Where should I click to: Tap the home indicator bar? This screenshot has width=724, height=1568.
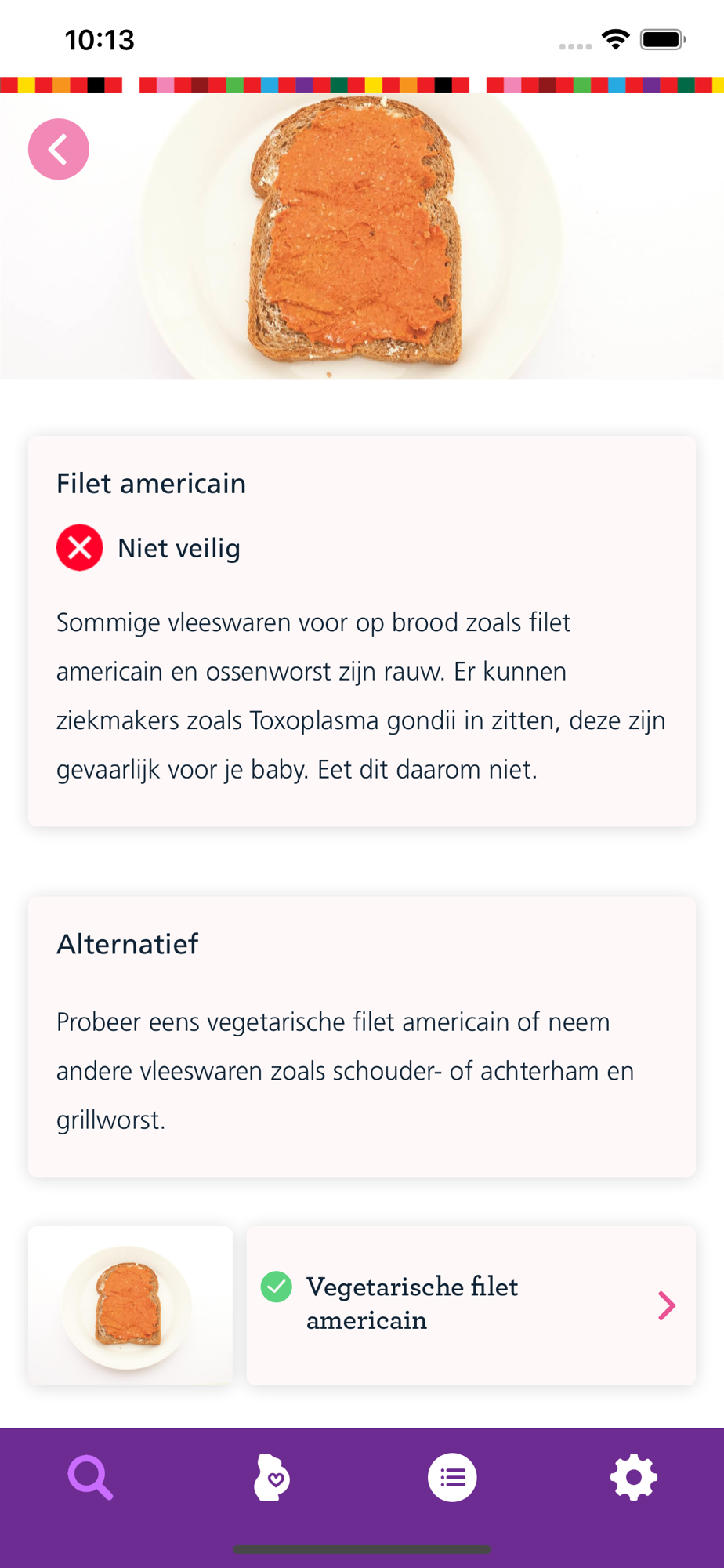362,1549
